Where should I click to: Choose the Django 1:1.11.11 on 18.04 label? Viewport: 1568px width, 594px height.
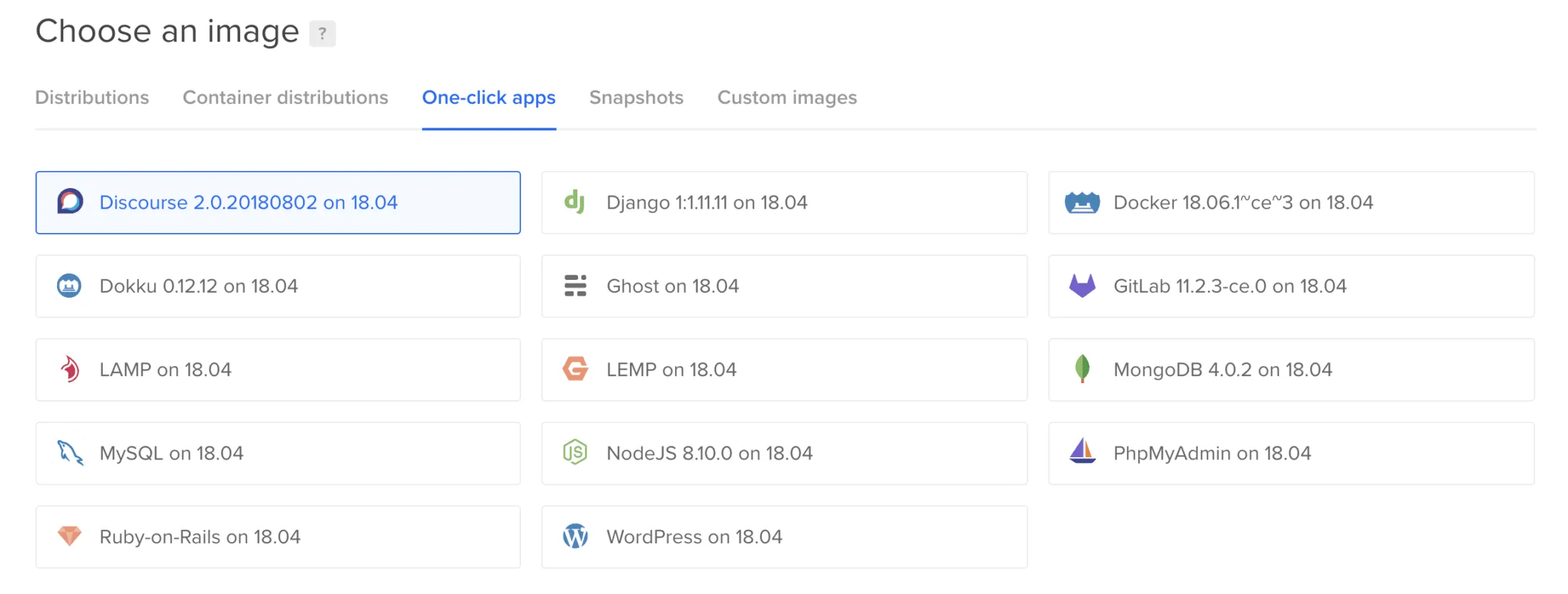click(707, 202)
